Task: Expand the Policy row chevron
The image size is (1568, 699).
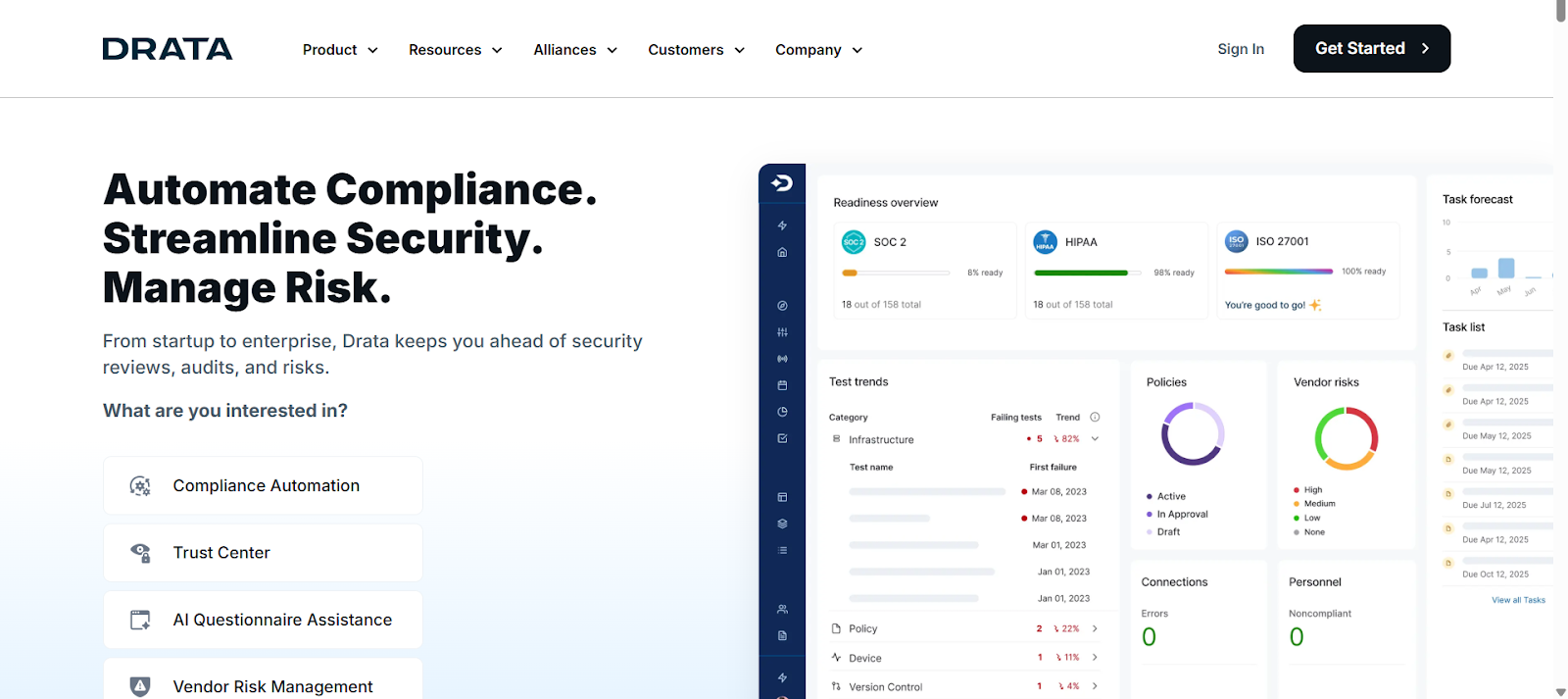Action: [x=1095, y=628]
